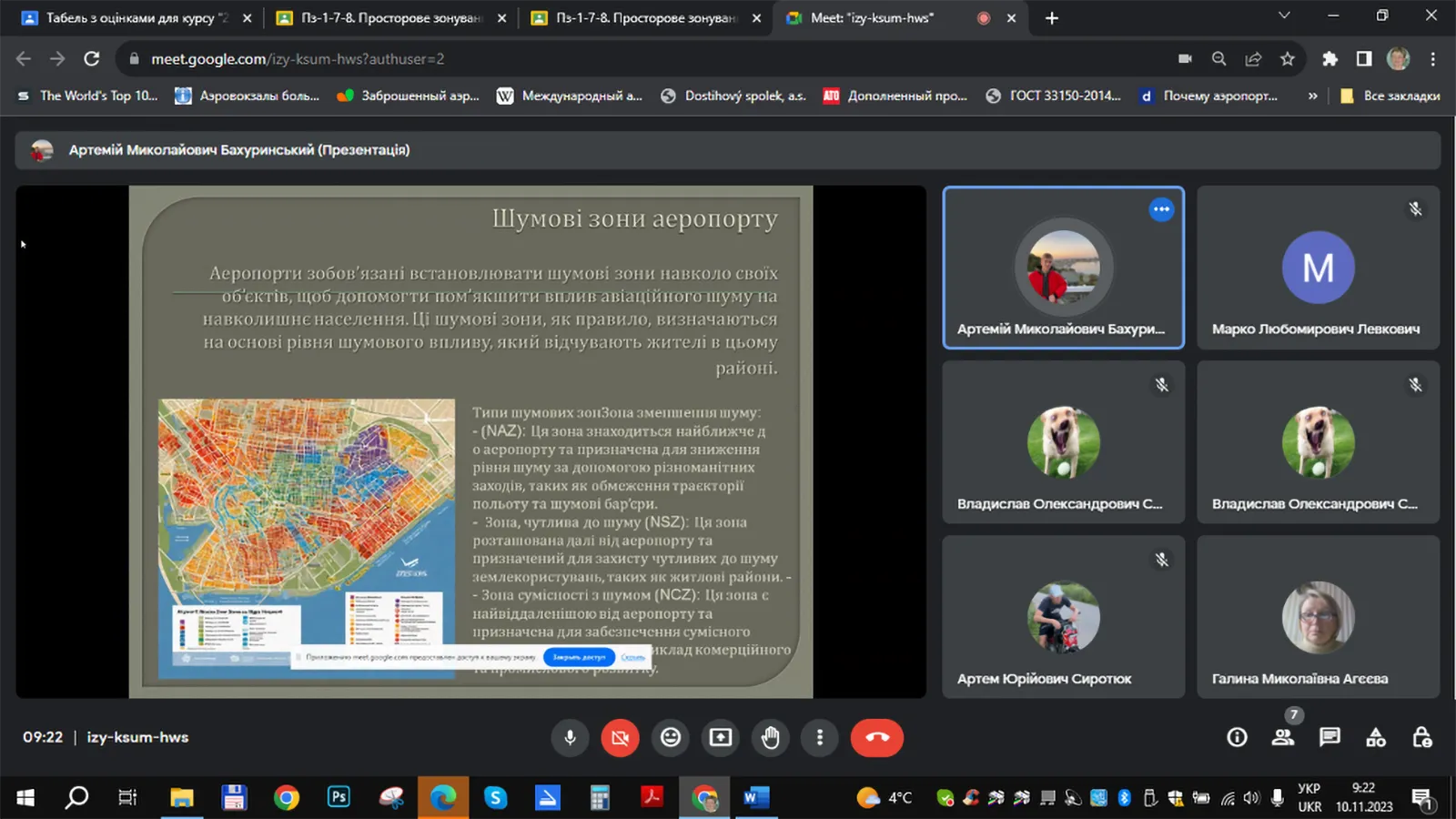Open File Explorer from taskbar
This screenshot has height=819, width=1456.
pos(182,798)
